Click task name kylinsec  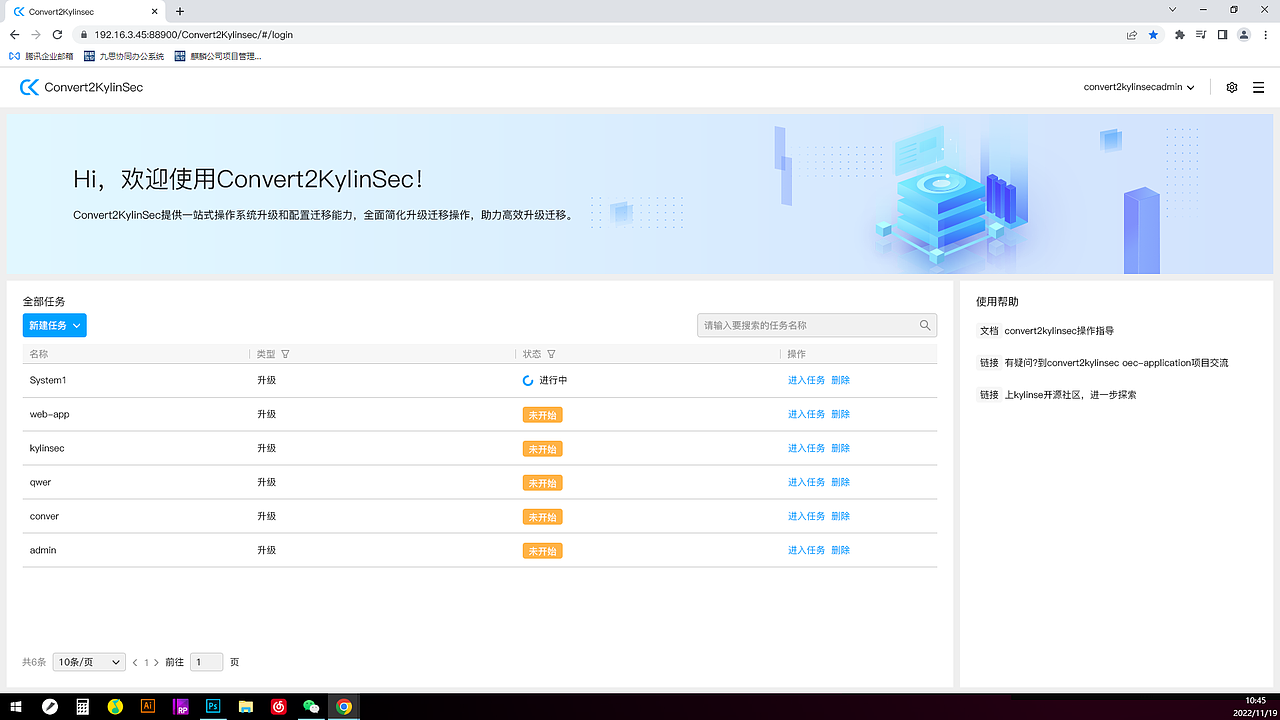(47, 448)
